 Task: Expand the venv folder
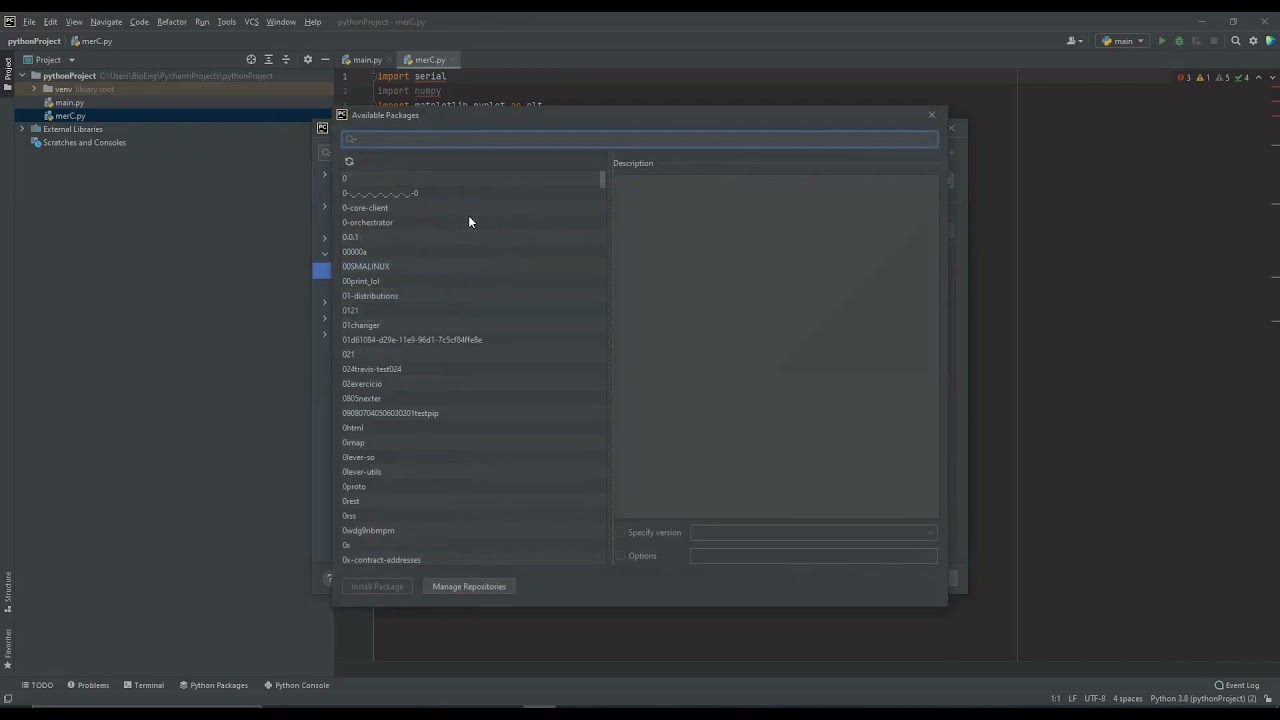(34, 89)
